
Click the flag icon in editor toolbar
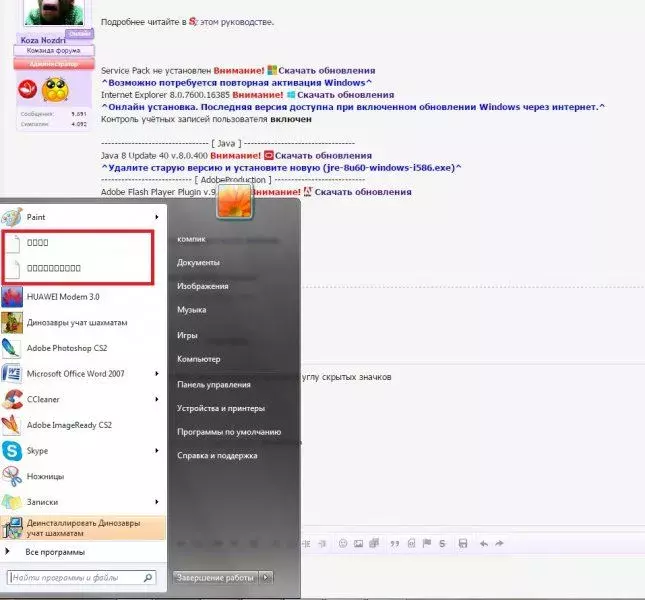click(x=427, y=544)
